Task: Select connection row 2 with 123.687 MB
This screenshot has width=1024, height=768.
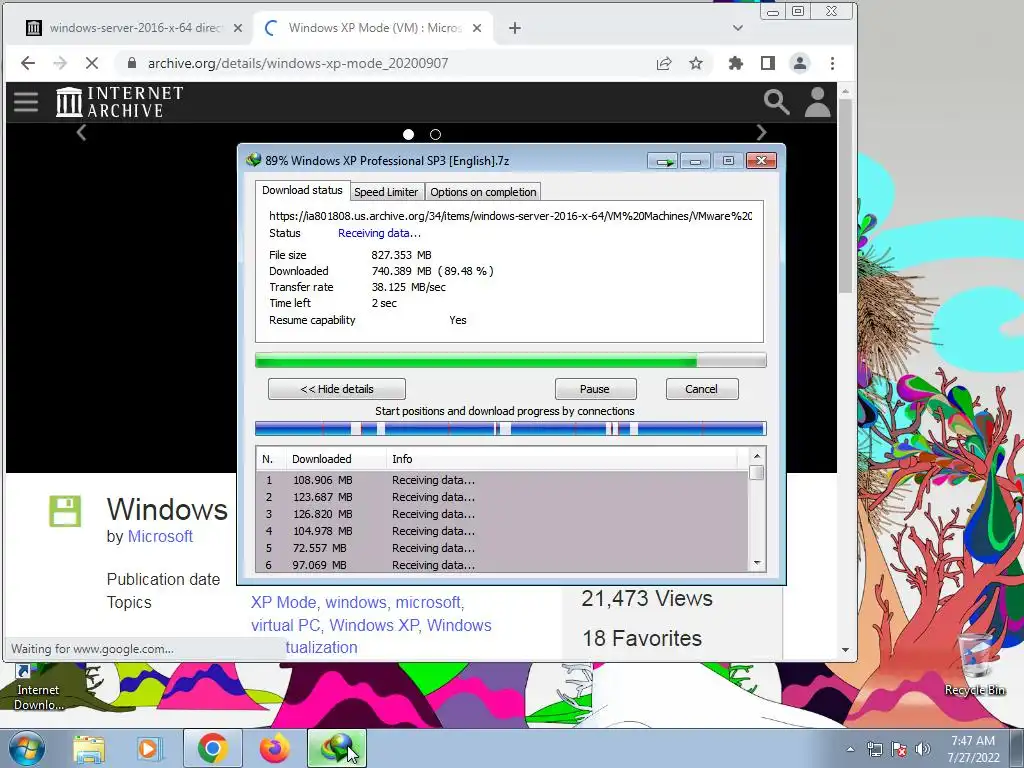Action: click(x=502, y=497)
